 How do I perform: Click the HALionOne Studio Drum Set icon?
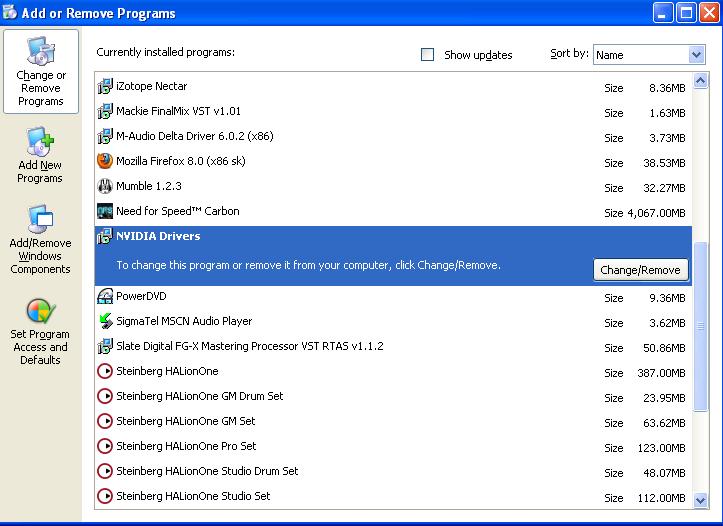pyautogui.click(x=105, y=471)
